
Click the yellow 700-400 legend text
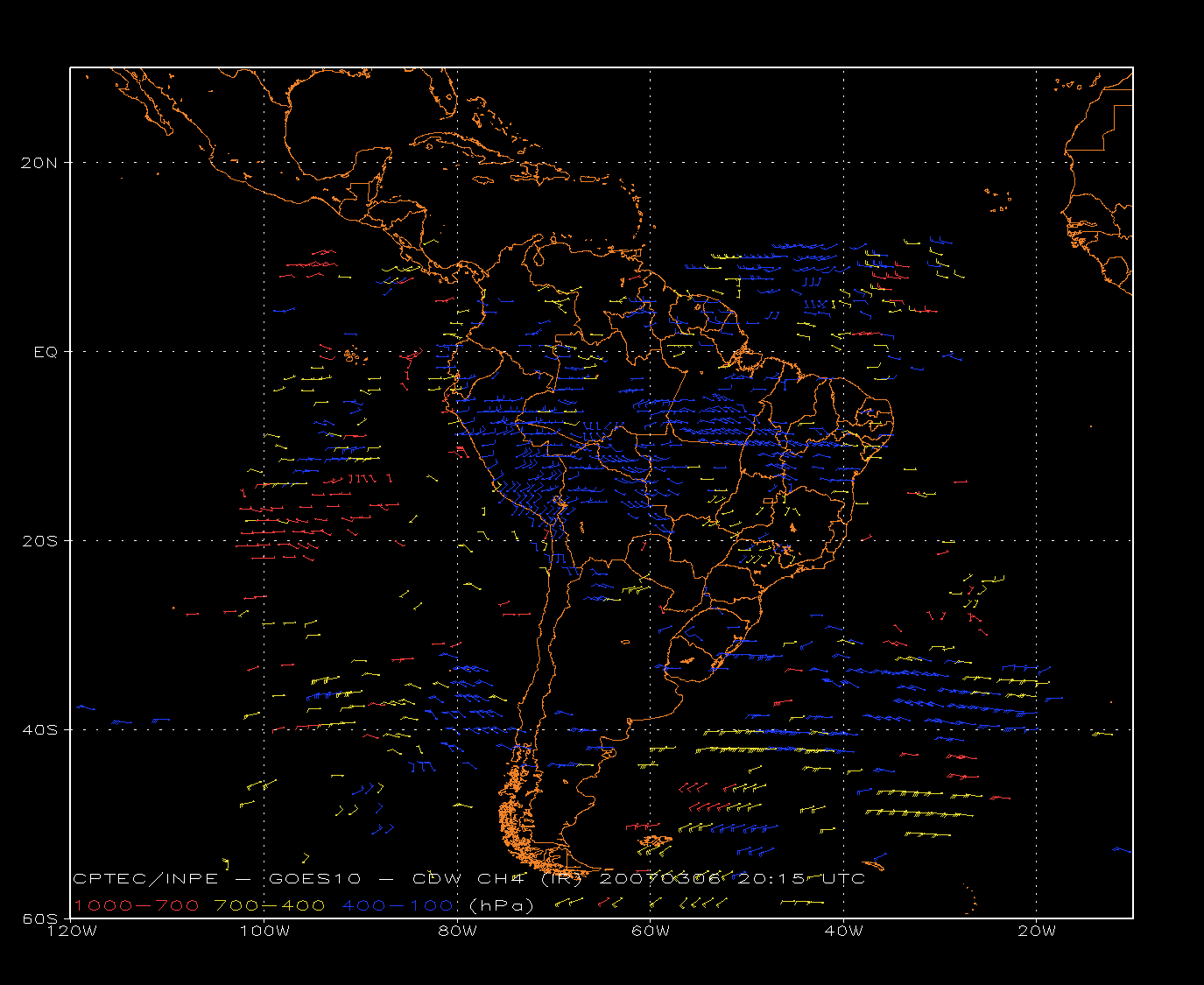[x=270, y=905]
